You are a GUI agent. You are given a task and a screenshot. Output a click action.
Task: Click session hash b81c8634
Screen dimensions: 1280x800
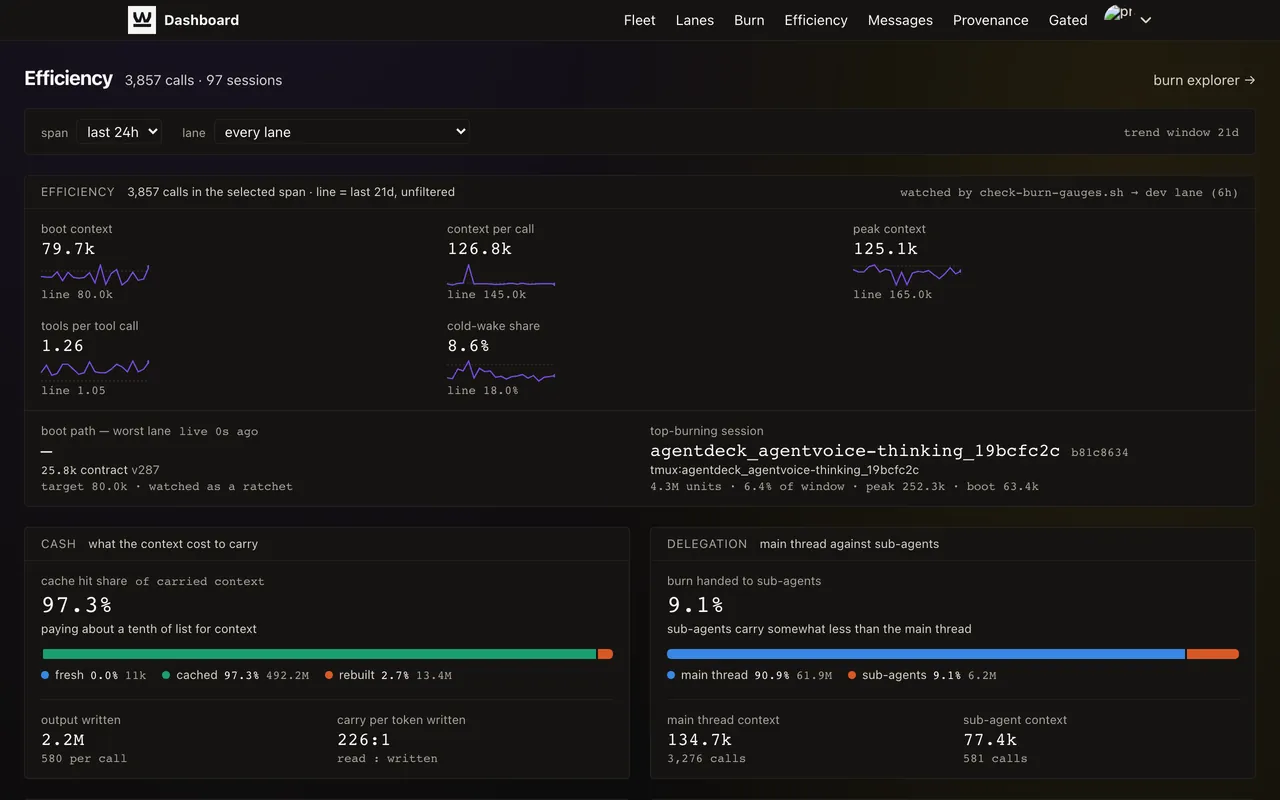[x=1100, y=453]
